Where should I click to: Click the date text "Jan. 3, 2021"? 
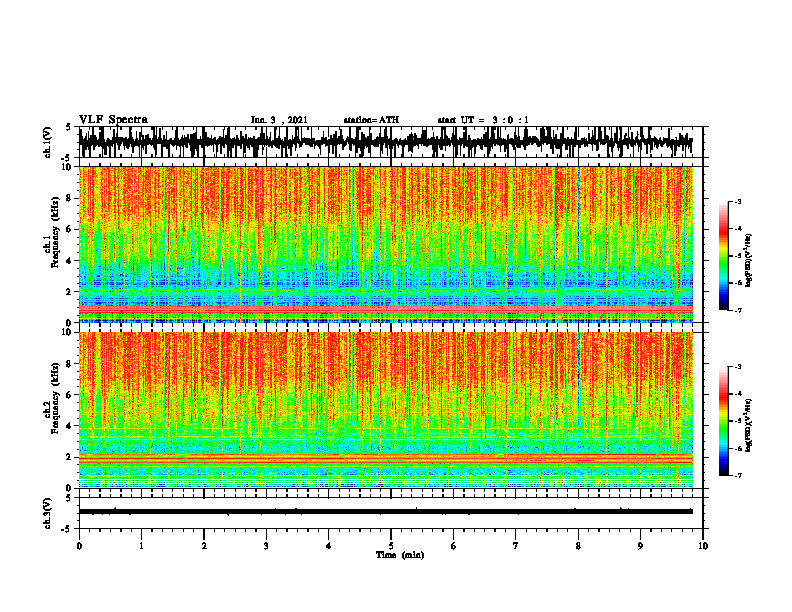[279, 120]
